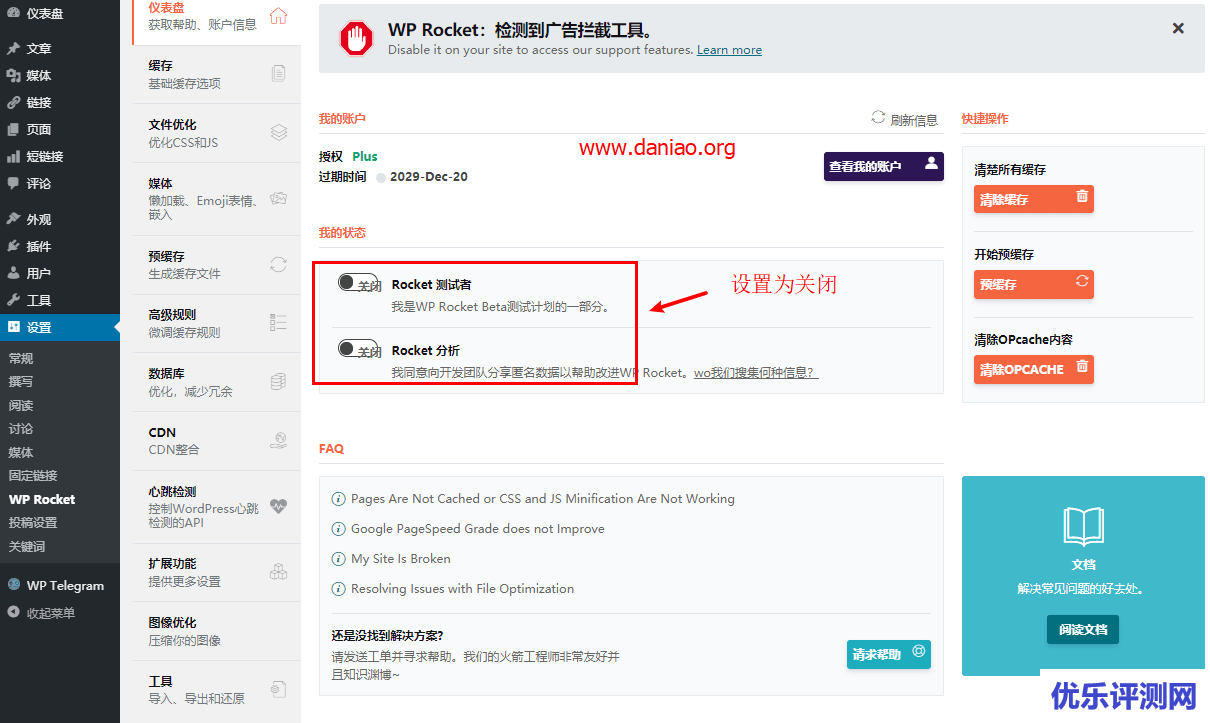Open FAQ Google PageSpeed Grade does not Improve
Screen dimensions: 1210x723
(477, 528)
